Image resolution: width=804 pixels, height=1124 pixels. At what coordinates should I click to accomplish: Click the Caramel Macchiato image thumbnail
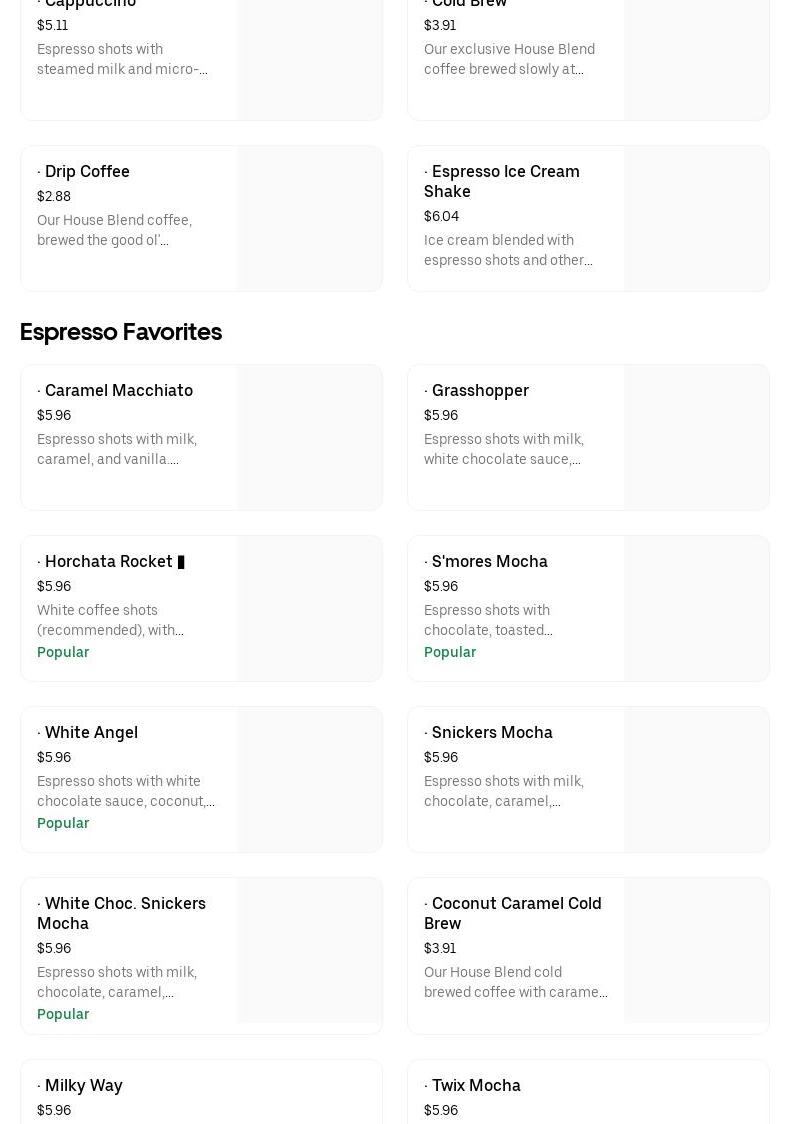pos(309,438)
